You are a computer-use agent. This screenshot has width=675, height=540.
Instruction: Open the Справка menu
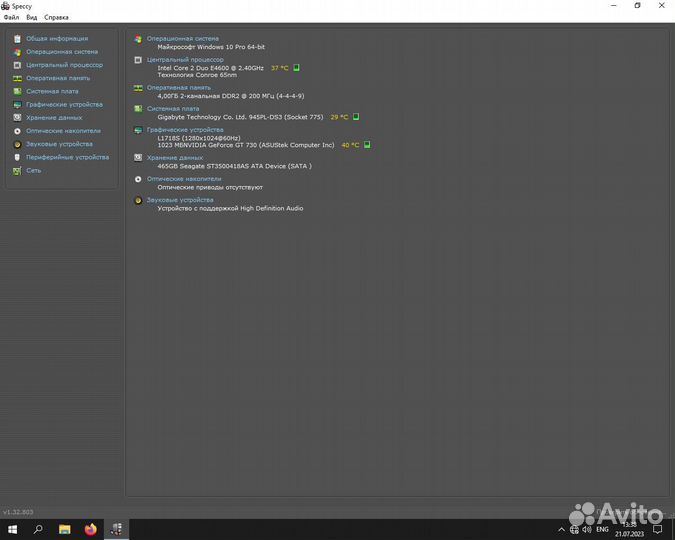tap(57, 17)
